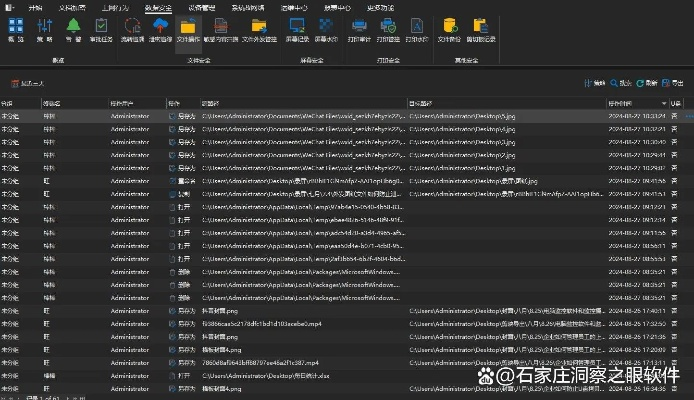Viewport: 694px width, 400px height.
Task: Select the 屏幕记录 monitor icon
Action: coord(297,31)
